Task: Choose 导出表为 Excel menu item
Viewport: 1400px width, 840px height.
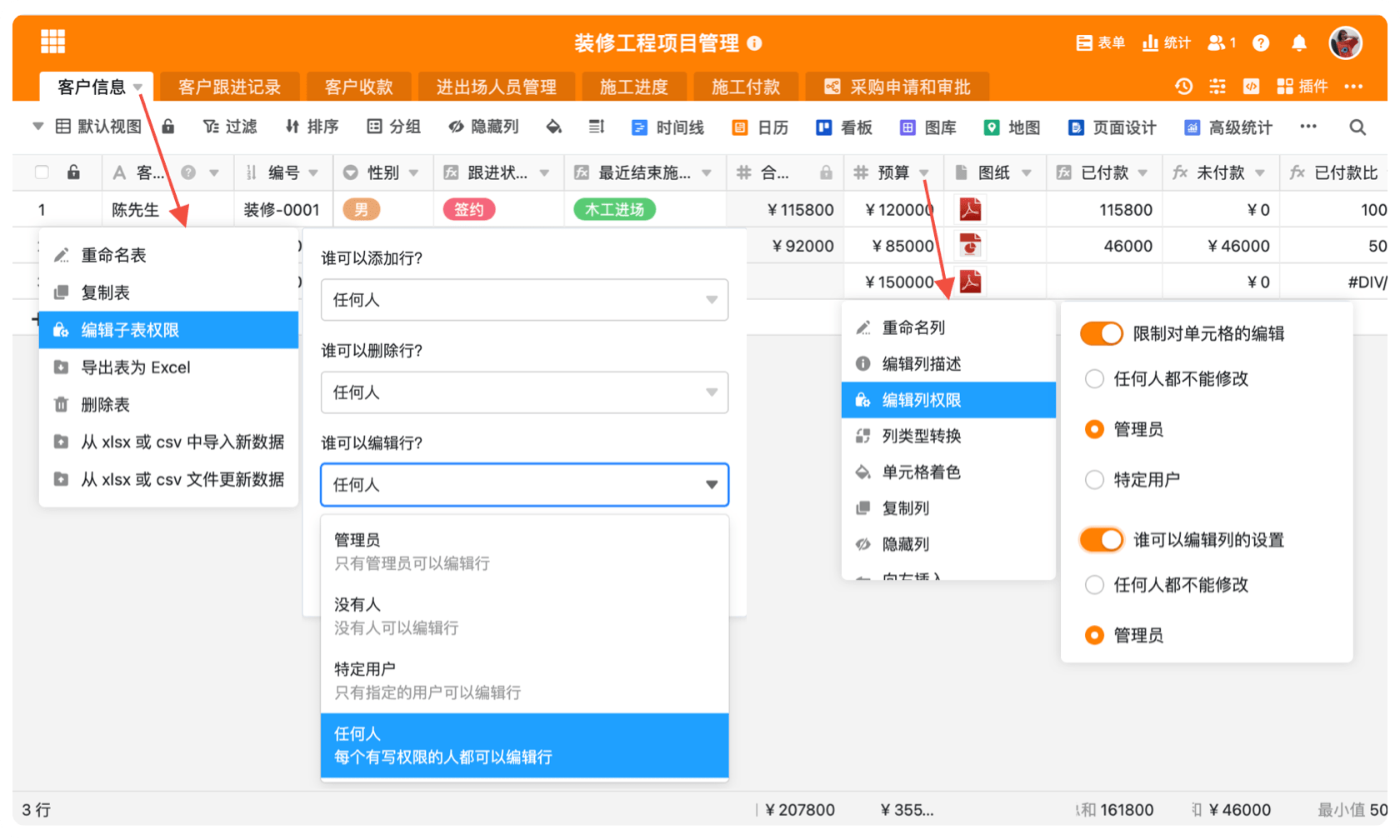Action: coord(136,367)
